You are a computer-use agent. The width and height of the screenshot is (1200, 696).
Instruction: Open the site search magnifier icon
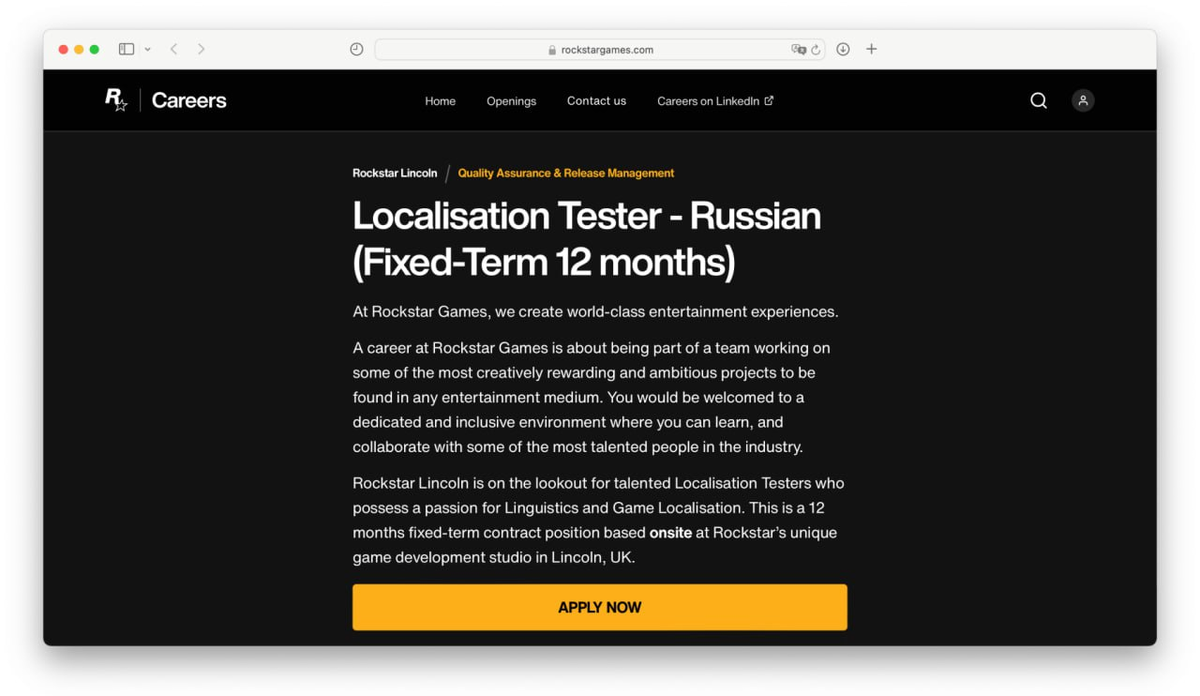click(1038, 100)
